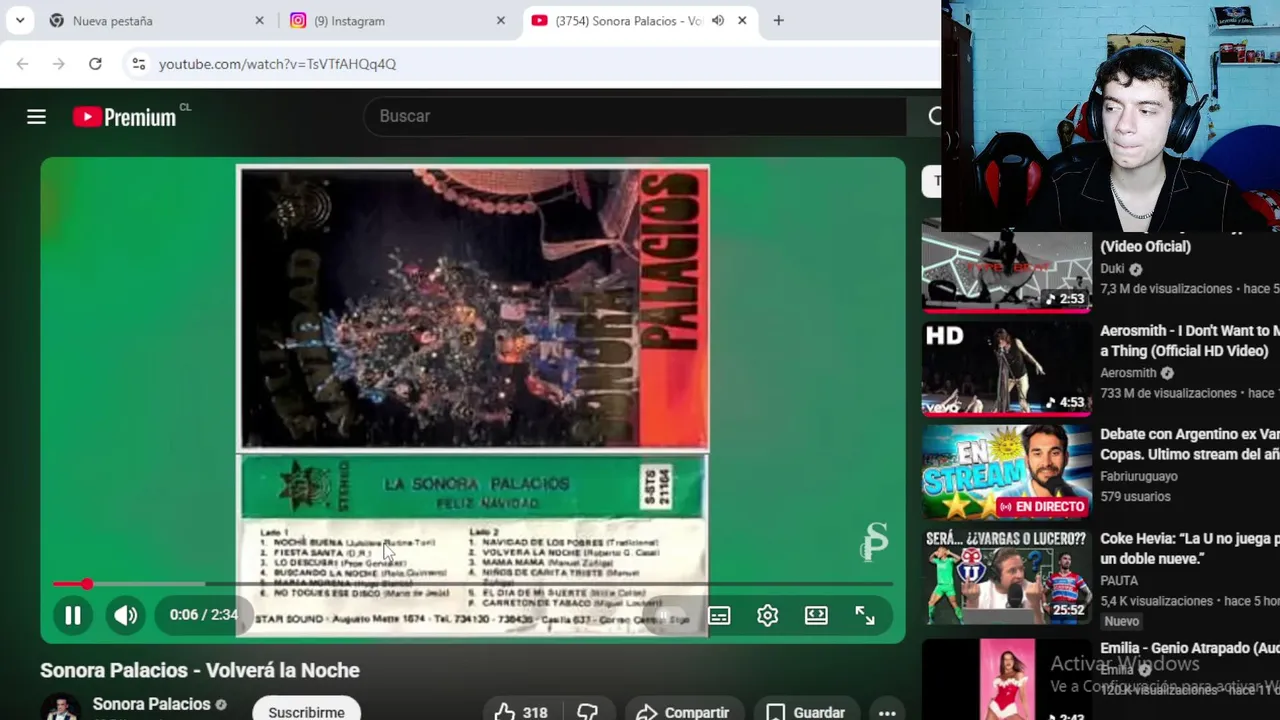Open the Debate con Argentino live thumbnail
This screenshot has height=720, width=1280.
pos(1006,472)
